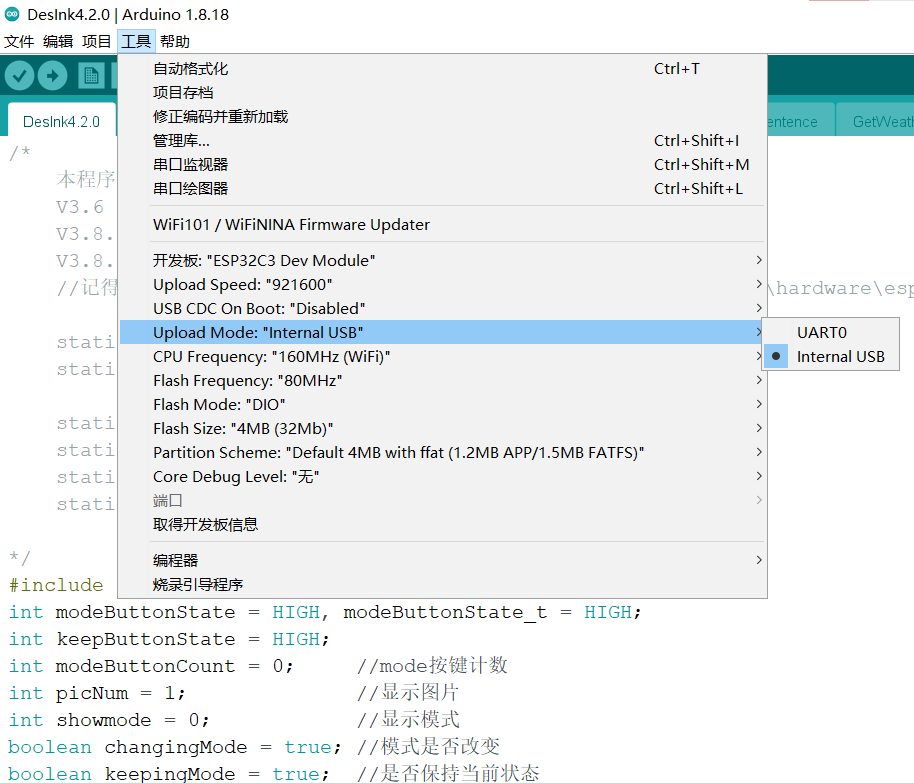Choose 修正编码并重新加载 menu entry
This screenshot has width=914, height=783.
(442, 117)
